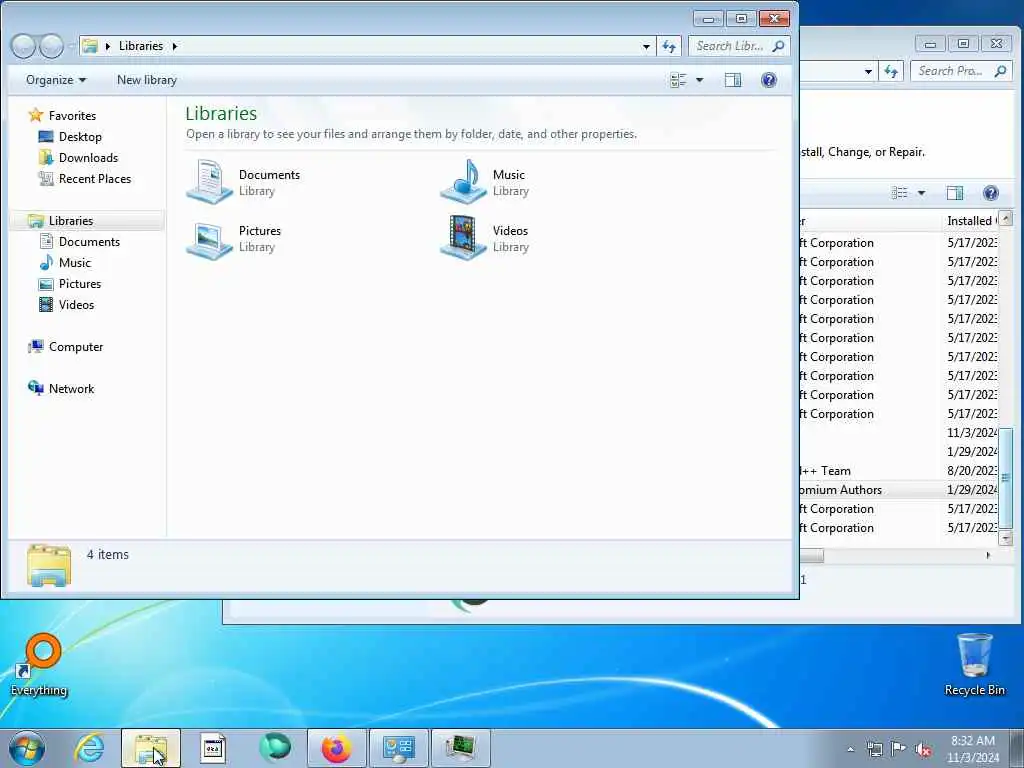1024x768 pixels.
Task: Click network icon in system tray
Action: (x=874, y=749)
